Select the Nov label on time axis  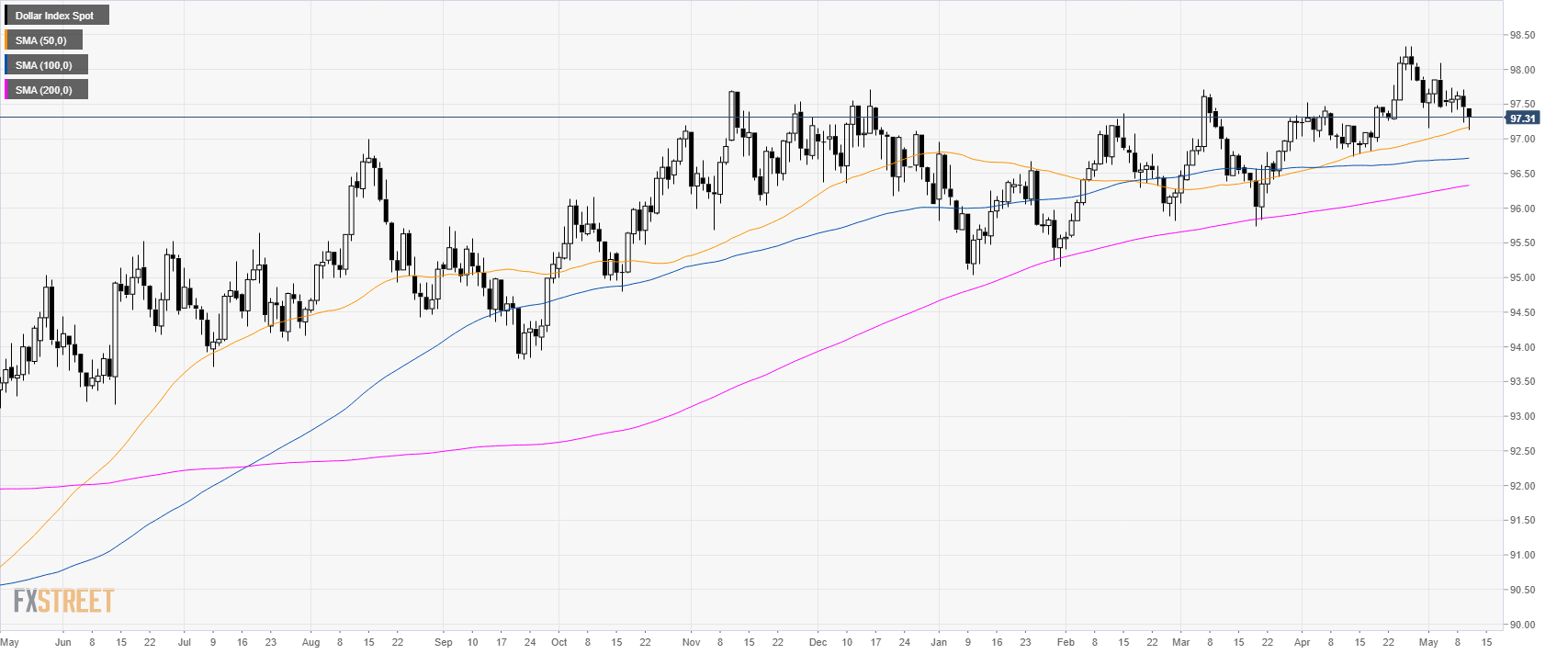click(x=692, y=642)
